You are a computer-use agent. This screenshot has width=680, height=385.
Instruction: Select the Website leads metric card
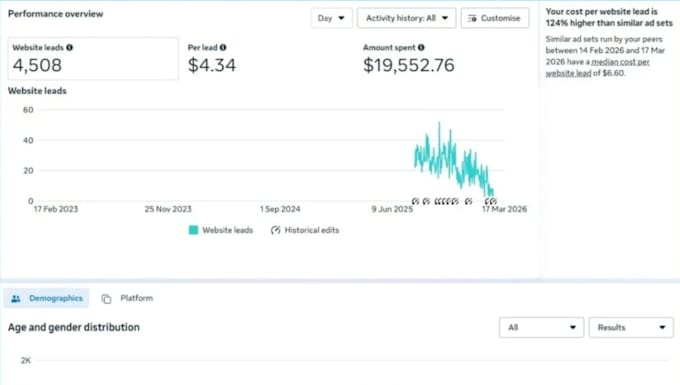[93, 59]
